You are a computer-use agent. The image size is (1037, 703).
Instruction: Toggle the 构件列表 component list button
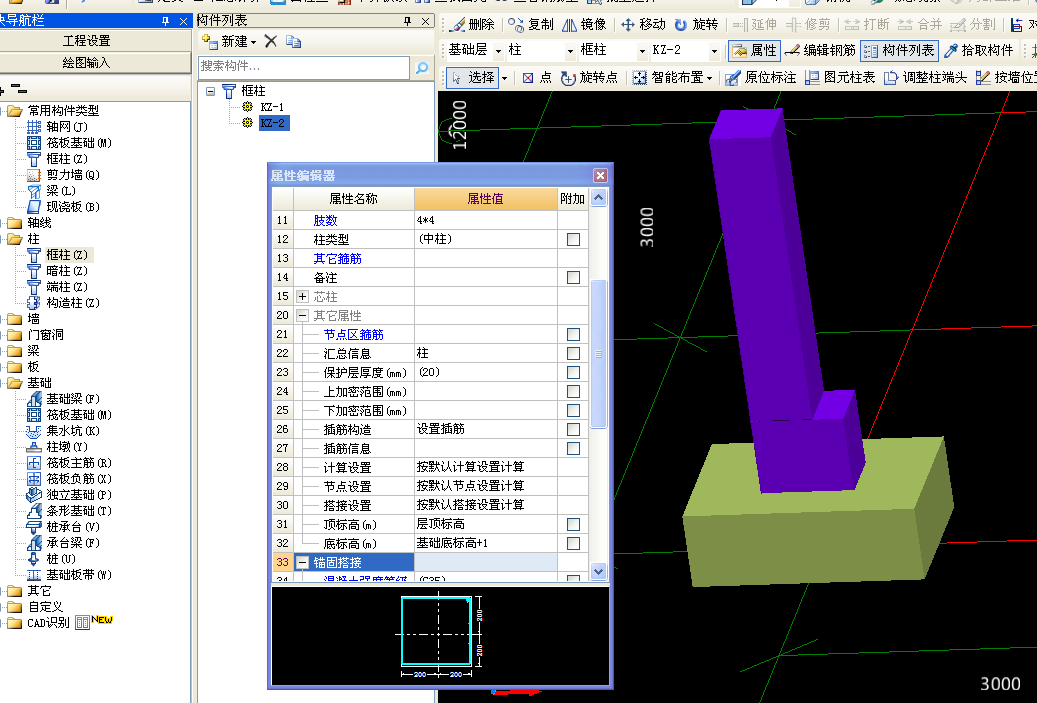[x=899, y=50]
